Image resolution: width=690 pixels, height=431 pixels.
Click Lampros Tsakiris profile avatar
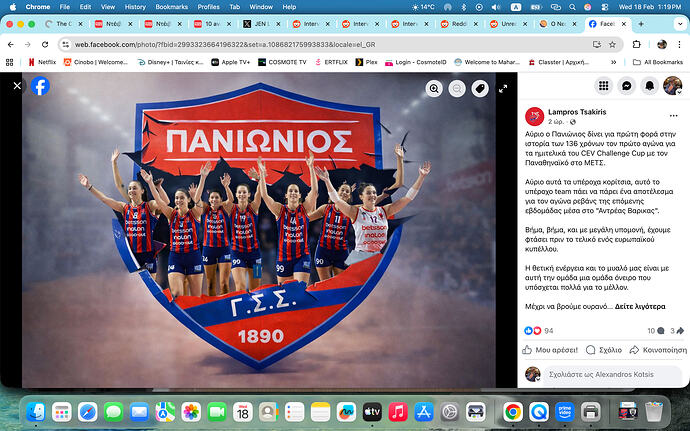tap(534, 116)
